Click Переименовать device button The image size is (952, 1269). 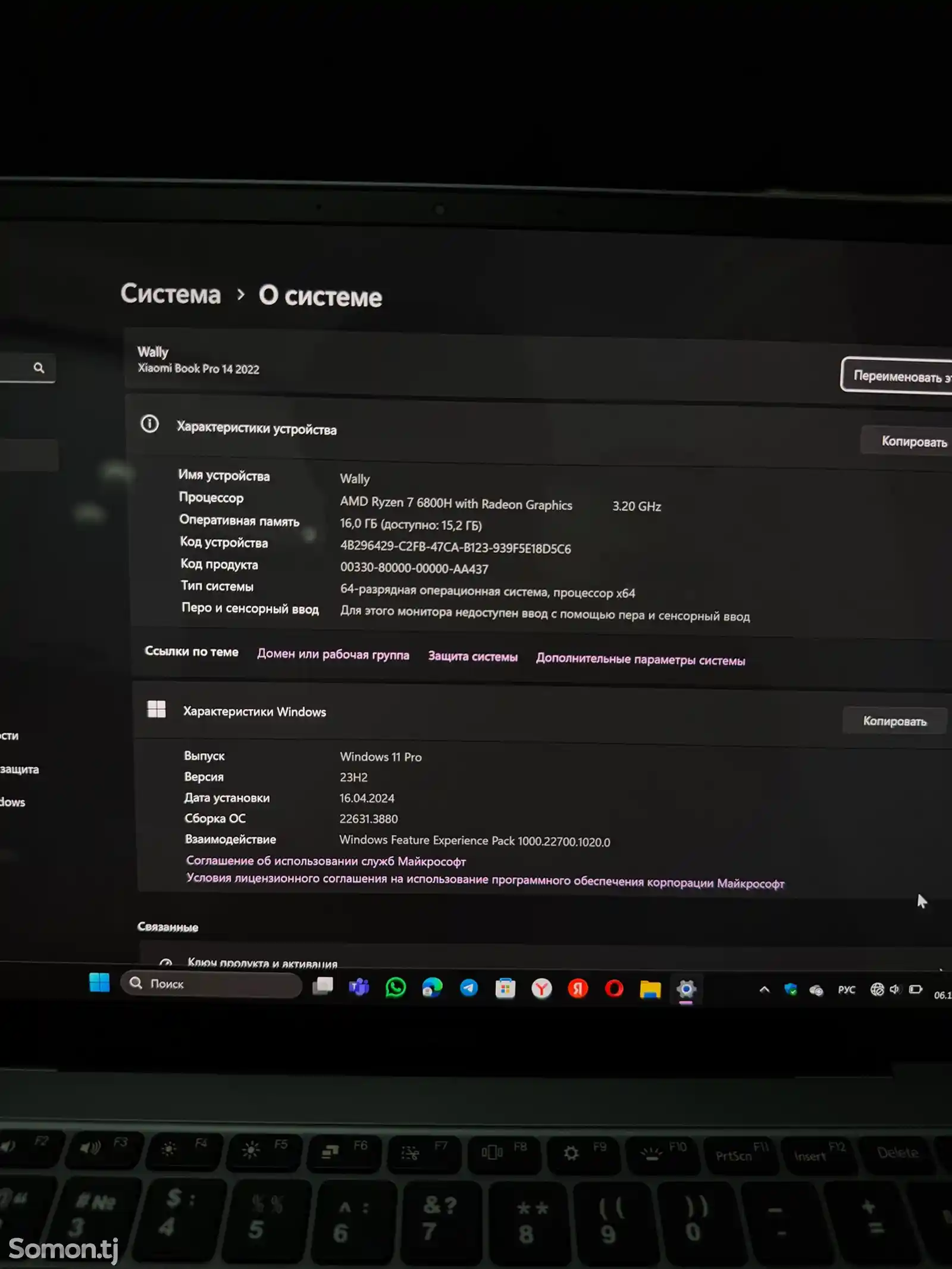point(897,375)
